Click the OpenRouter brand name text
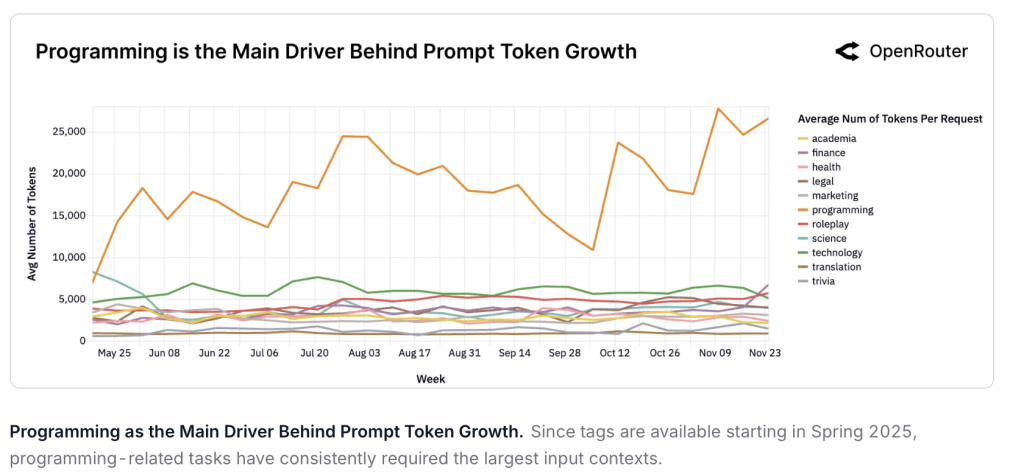The image size is (1024, 474). [918, 51]
